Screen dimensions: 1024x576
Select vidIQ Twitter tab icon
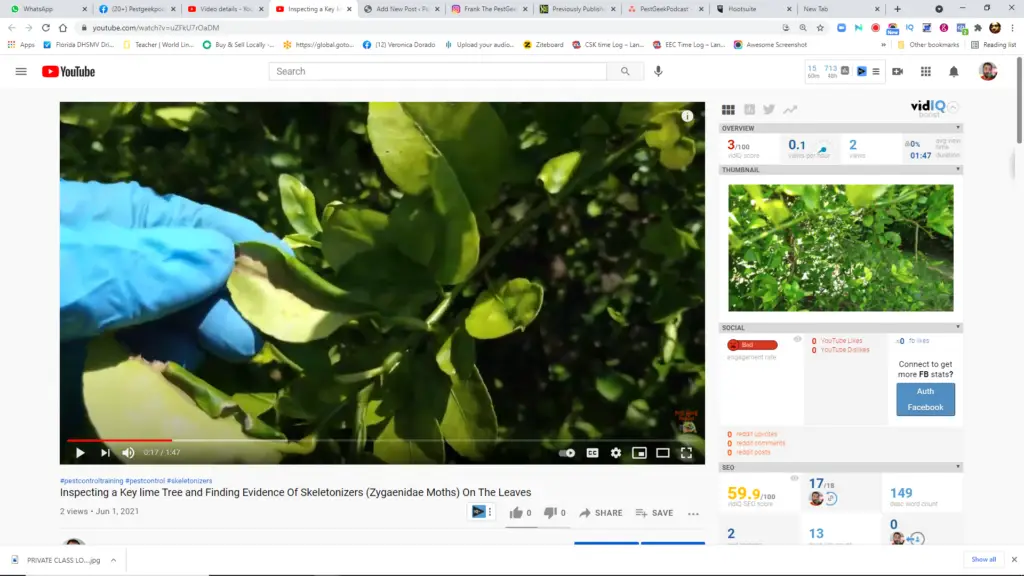point(769,110)
